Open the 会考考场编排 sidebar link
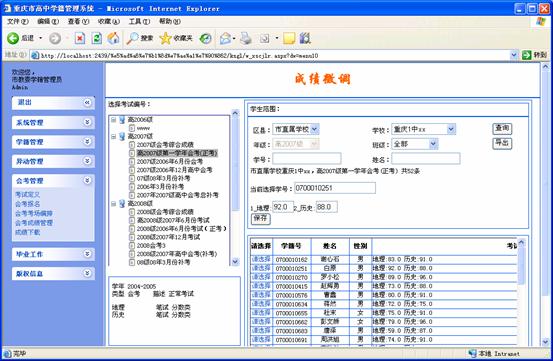553x361 pixels. (34, 213)
